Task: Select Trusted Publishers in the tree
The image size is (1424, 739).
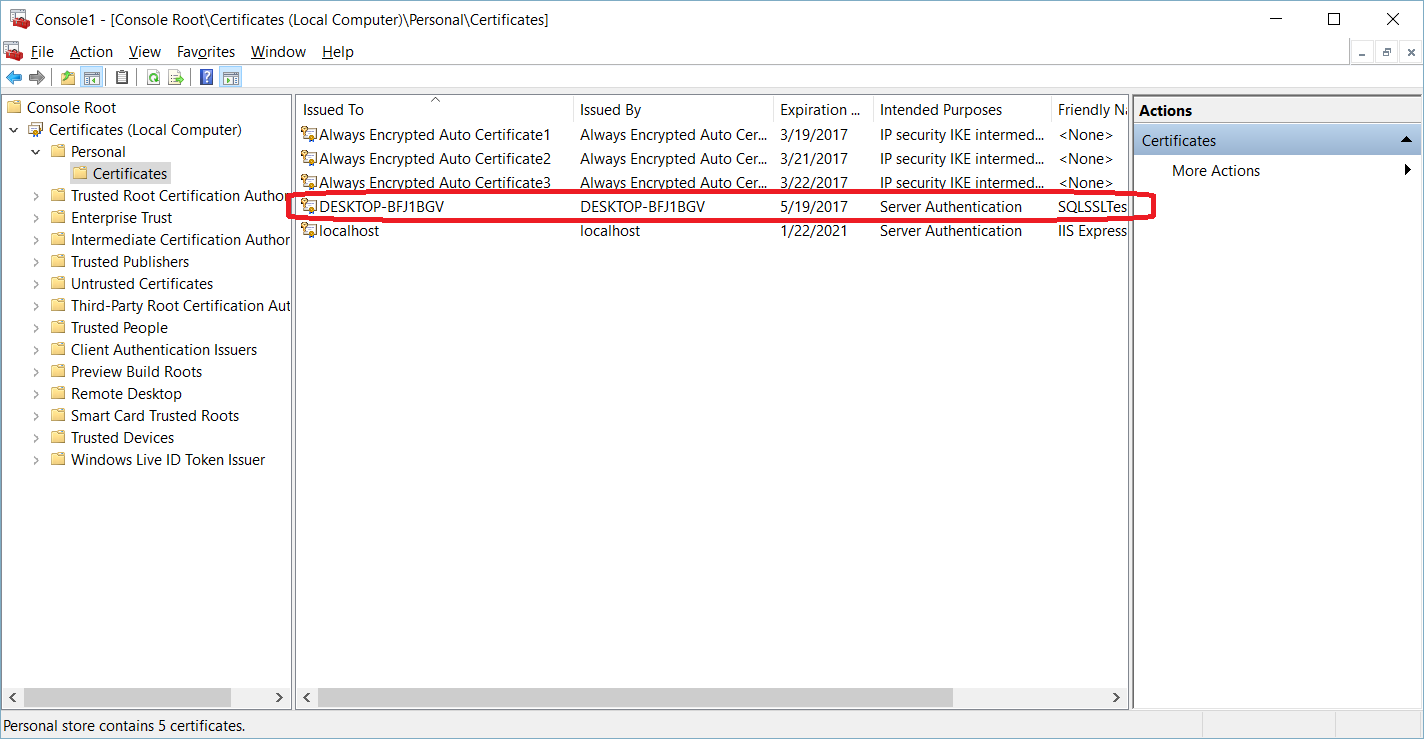Action: pos(129,262)
